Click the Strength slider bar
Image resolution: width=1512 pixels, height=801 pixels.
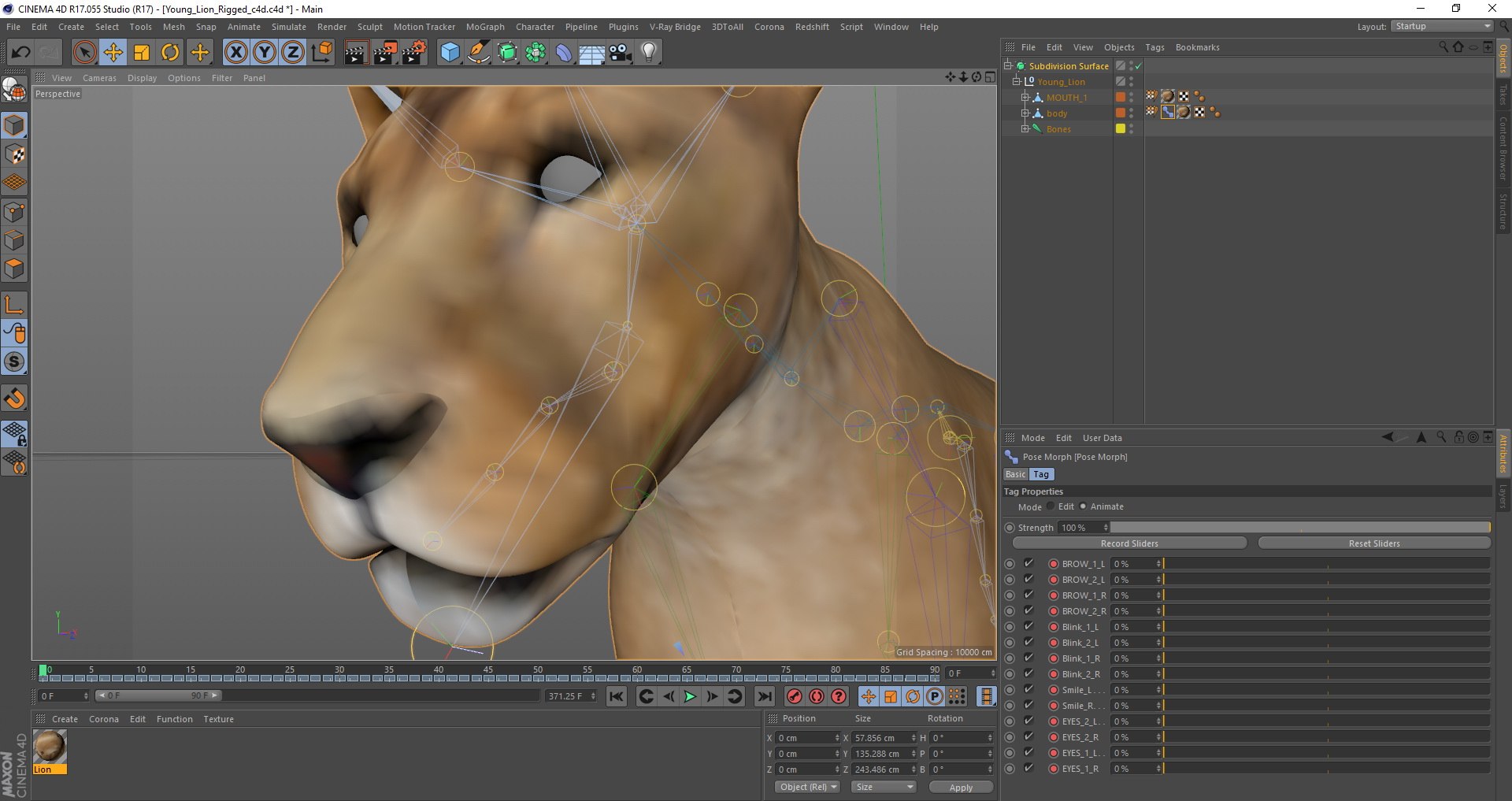point(1300,528)
